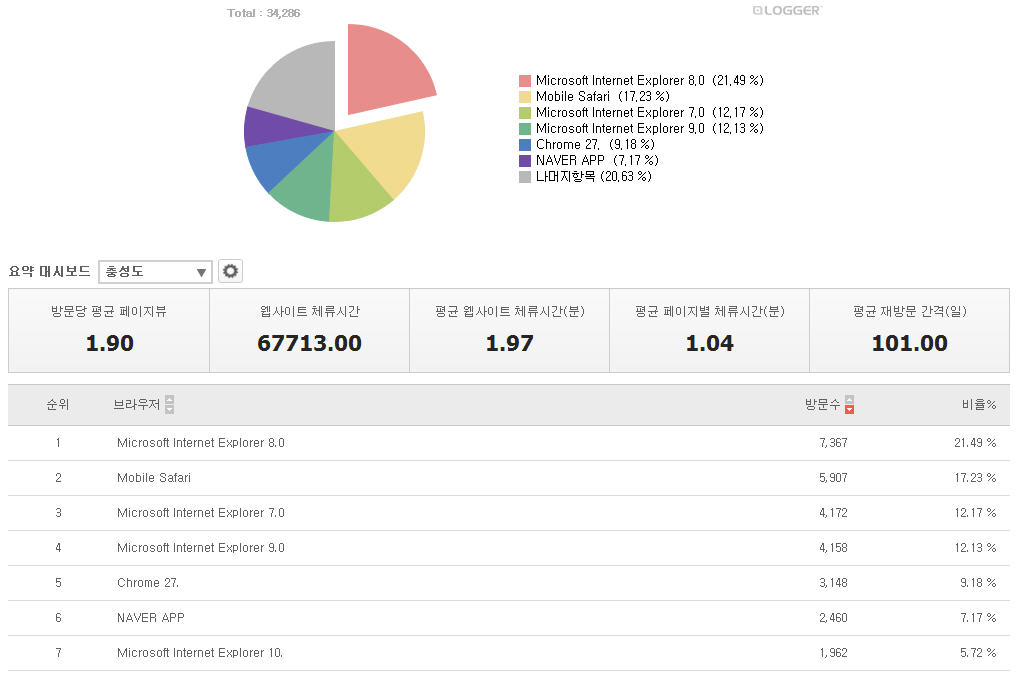
Task: Click the 순위 column header
Action: (x=57, y=405)
